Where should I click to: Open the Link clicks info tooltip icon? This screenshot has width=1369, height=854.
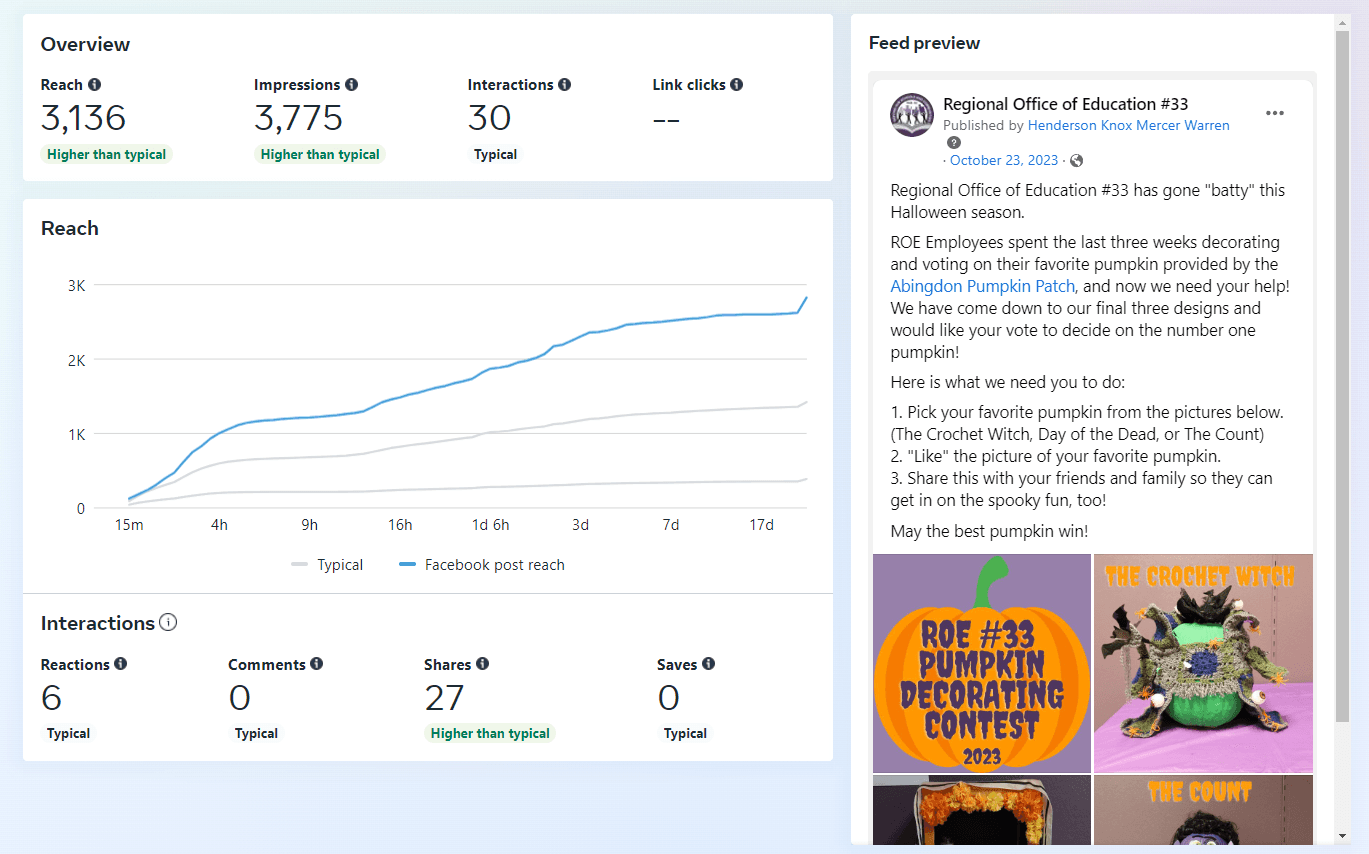pos(737,85)
